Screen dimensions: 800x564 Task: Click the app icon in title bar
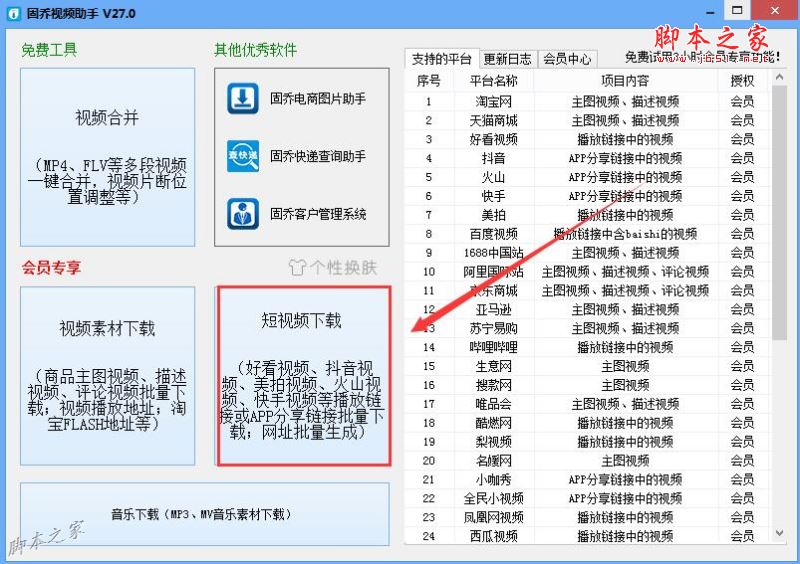click(x=13, y=13)
